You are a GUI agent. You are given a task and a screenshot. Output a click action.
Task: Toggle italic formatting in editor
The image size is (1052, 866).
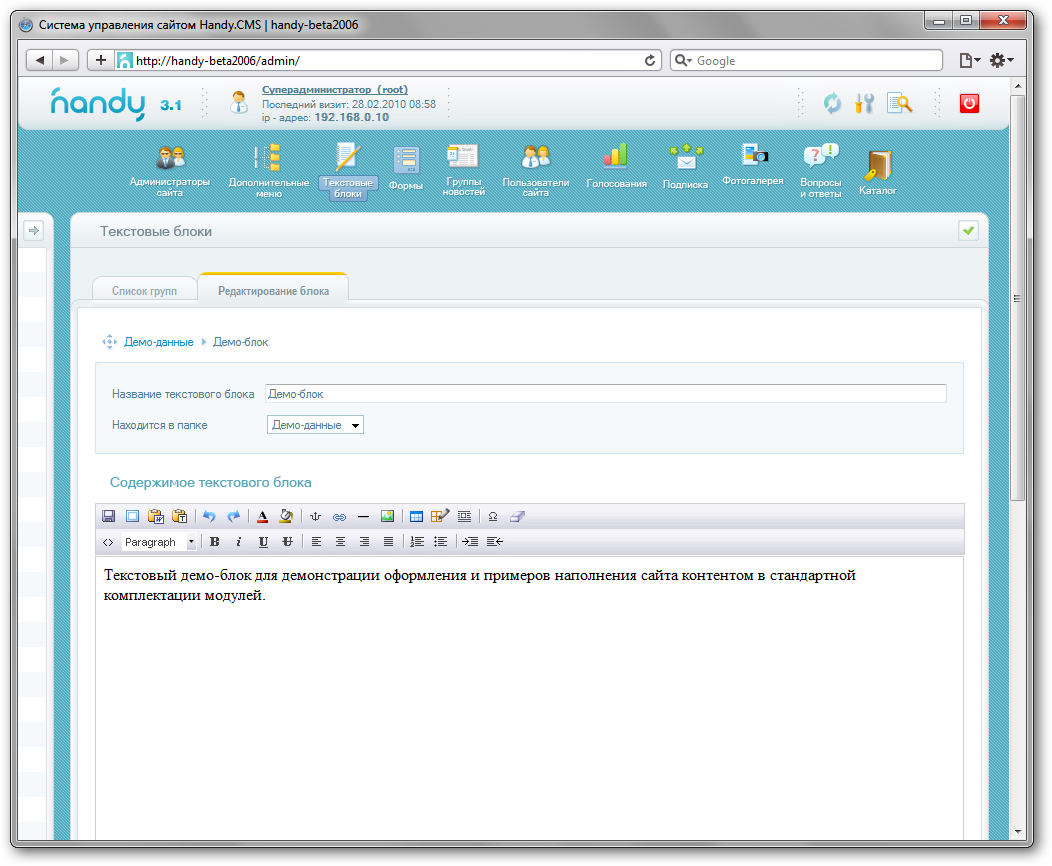coord(238,542)
